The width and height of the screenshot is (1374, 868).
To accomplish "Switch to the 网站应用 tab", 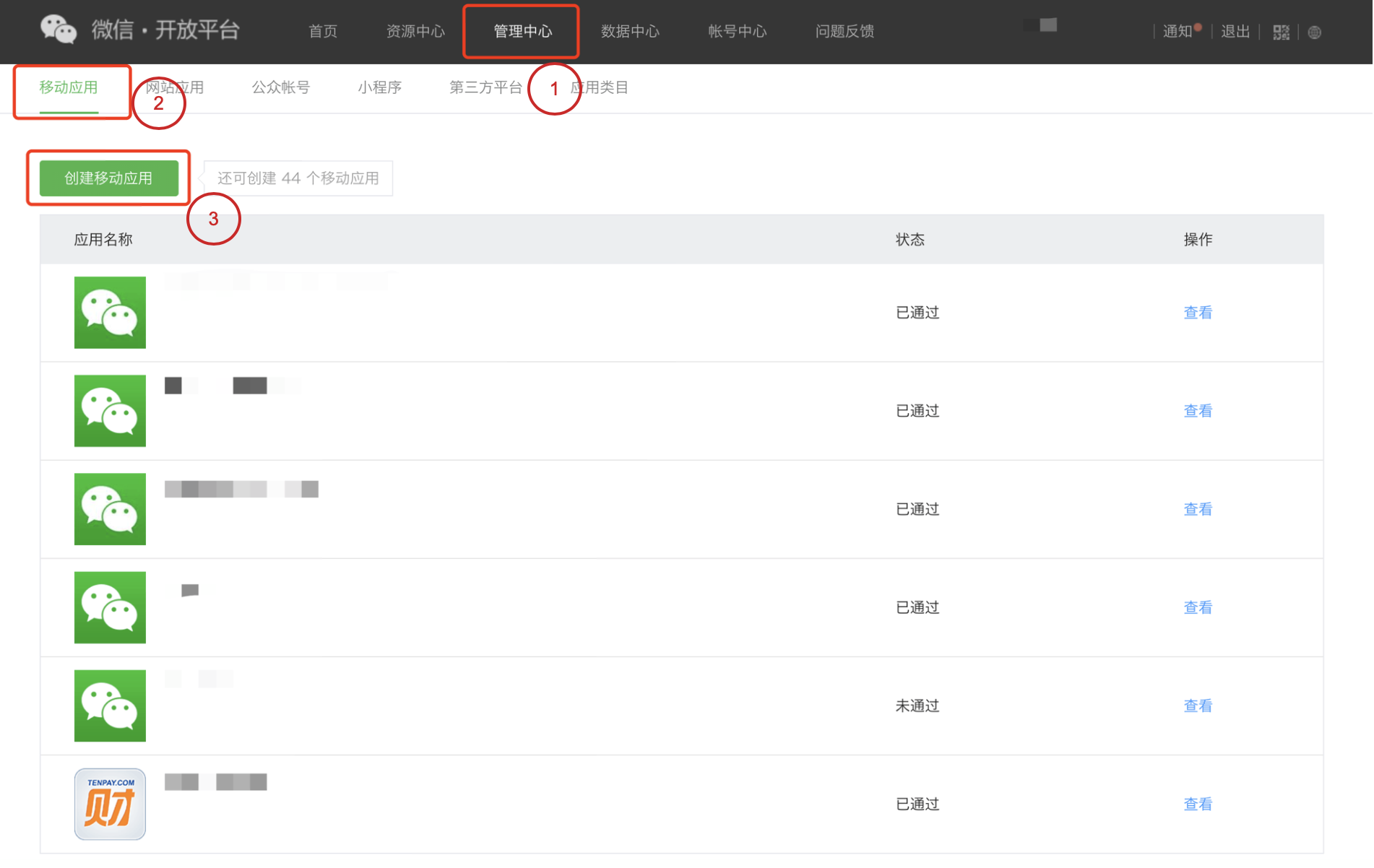I will pos(174,87).
